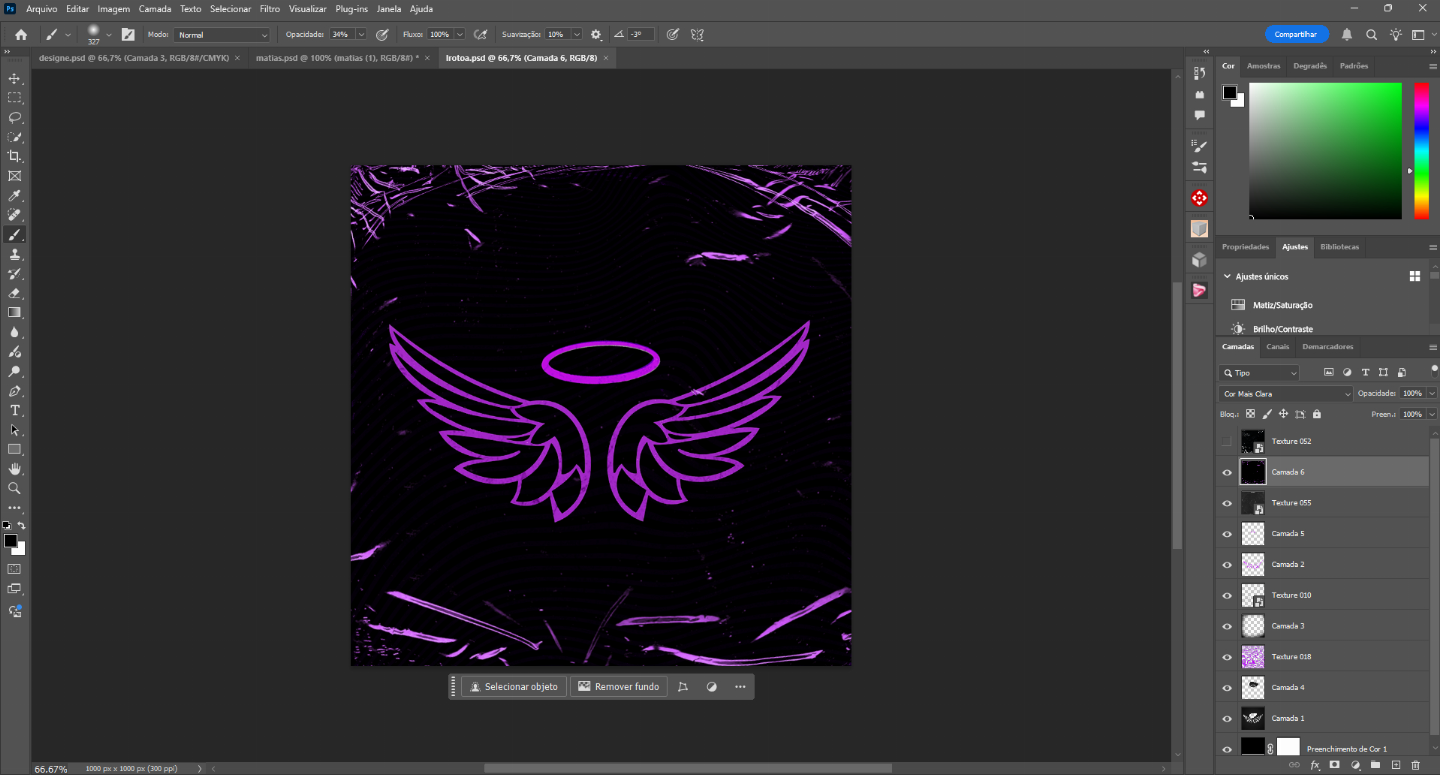Toggle visibility of Texture 010 layer
Image resolution: width=1440 pixels, height=775 pixels.
pos(1227,595)
